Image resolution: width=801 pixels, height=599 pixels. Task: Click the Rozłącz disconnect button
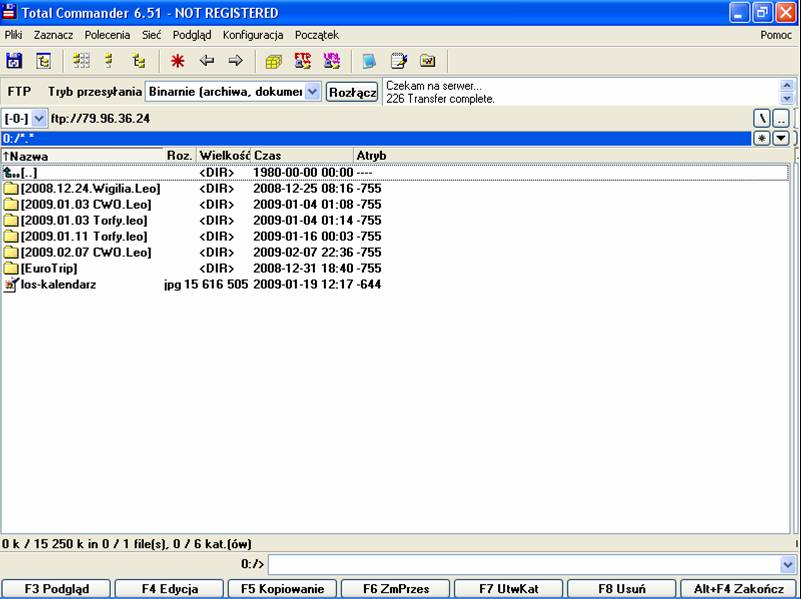click(352, 92)
